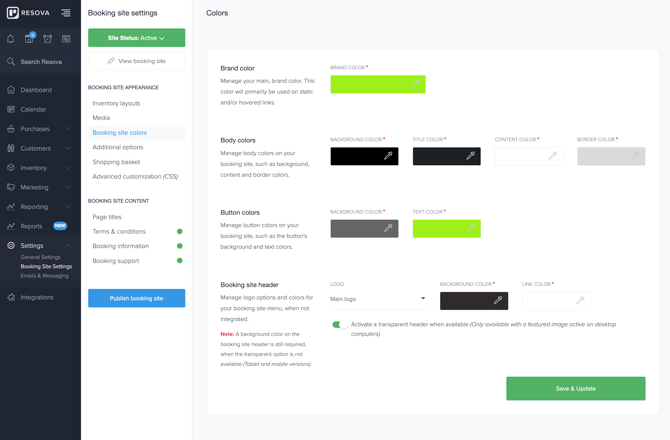Open the Media settings page

(x=101, y=118)
